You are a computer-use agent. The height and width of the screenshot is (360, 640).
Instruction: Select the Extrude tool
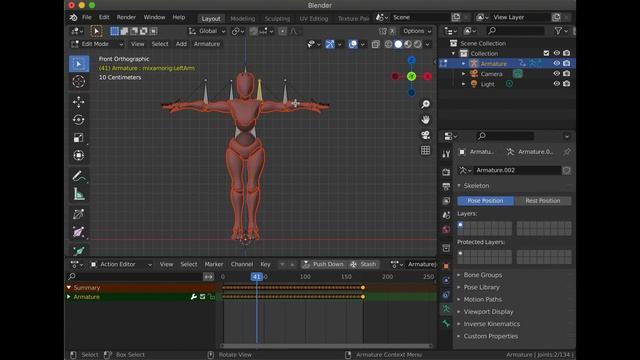pyautogui.click(x=79, y=250)
